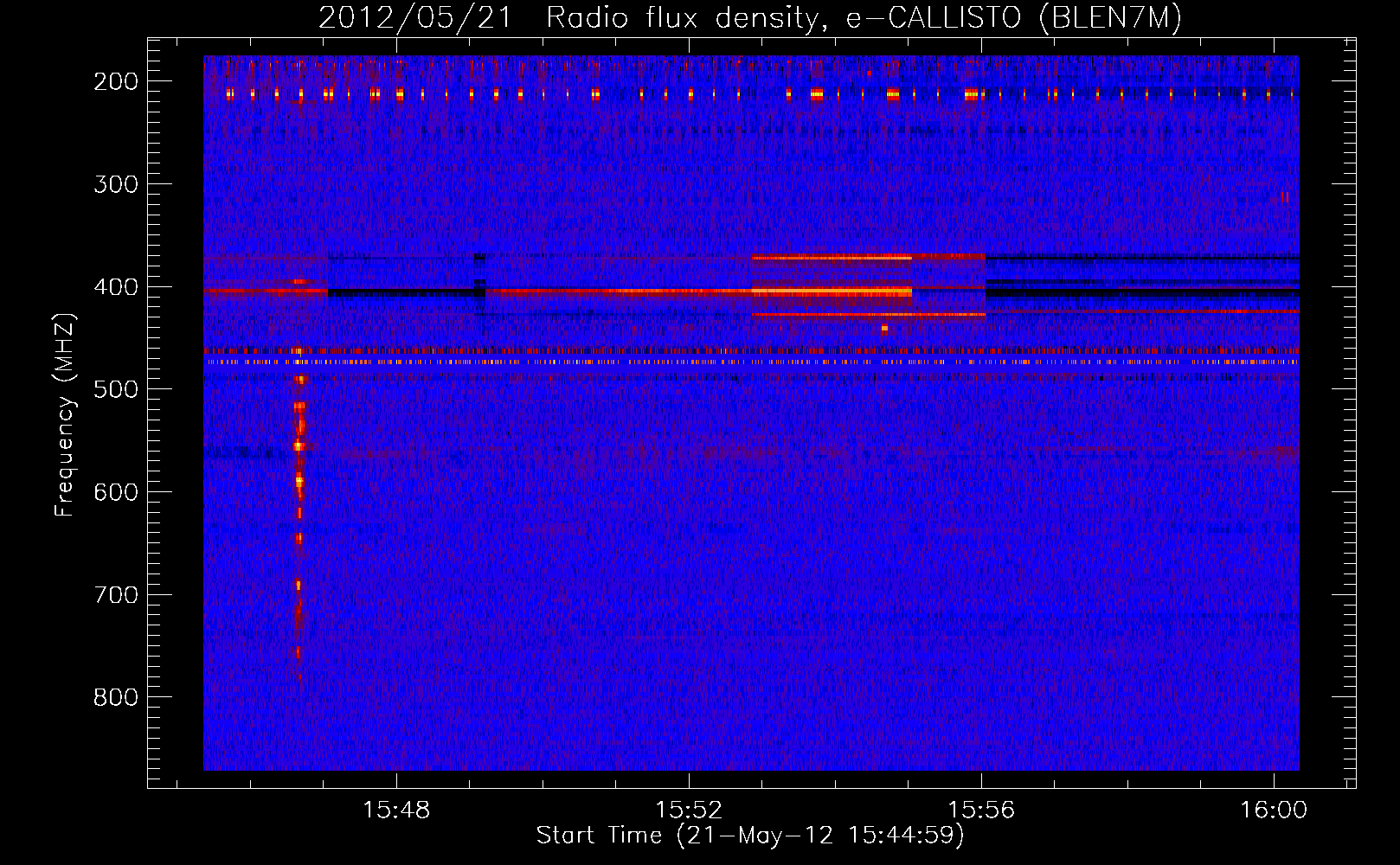Click the 500 frequency tick label
1400x865 pixels.
pos(116,389)
